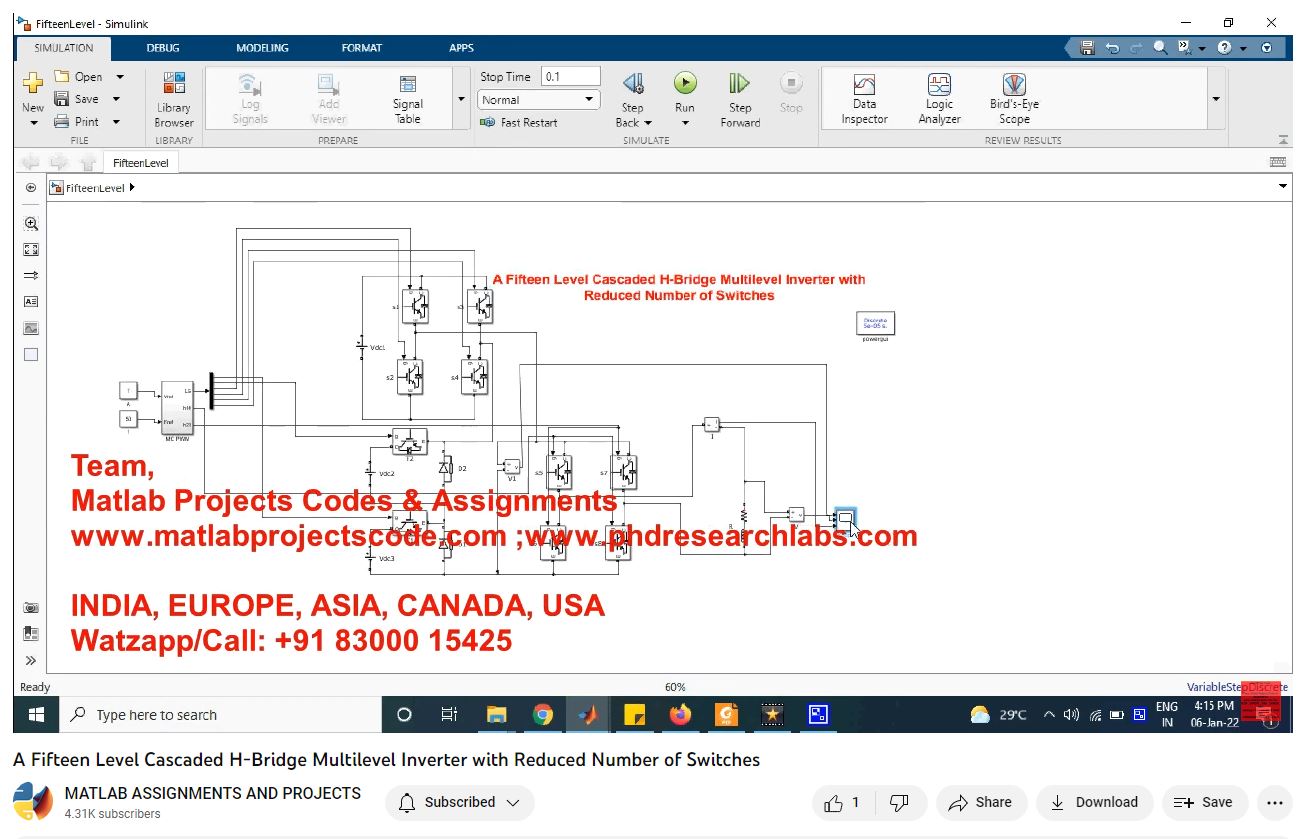Like the video with thumbs up
Image resolution: width=1305 pixels, height=839 pixels.
click(x=834, y=802)
